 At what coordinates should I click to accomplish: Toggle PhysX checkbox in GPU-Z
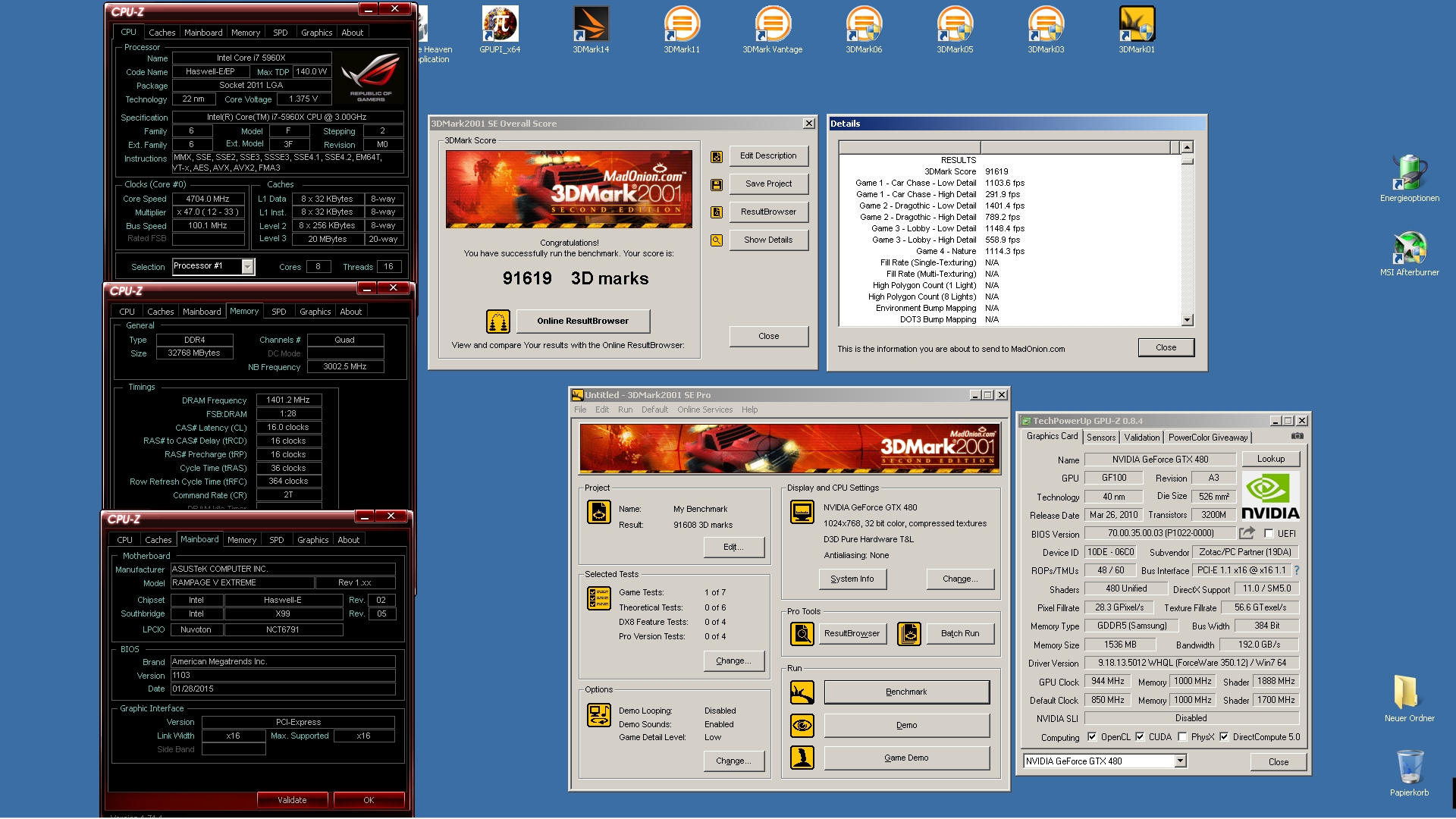pos(1182,737)
